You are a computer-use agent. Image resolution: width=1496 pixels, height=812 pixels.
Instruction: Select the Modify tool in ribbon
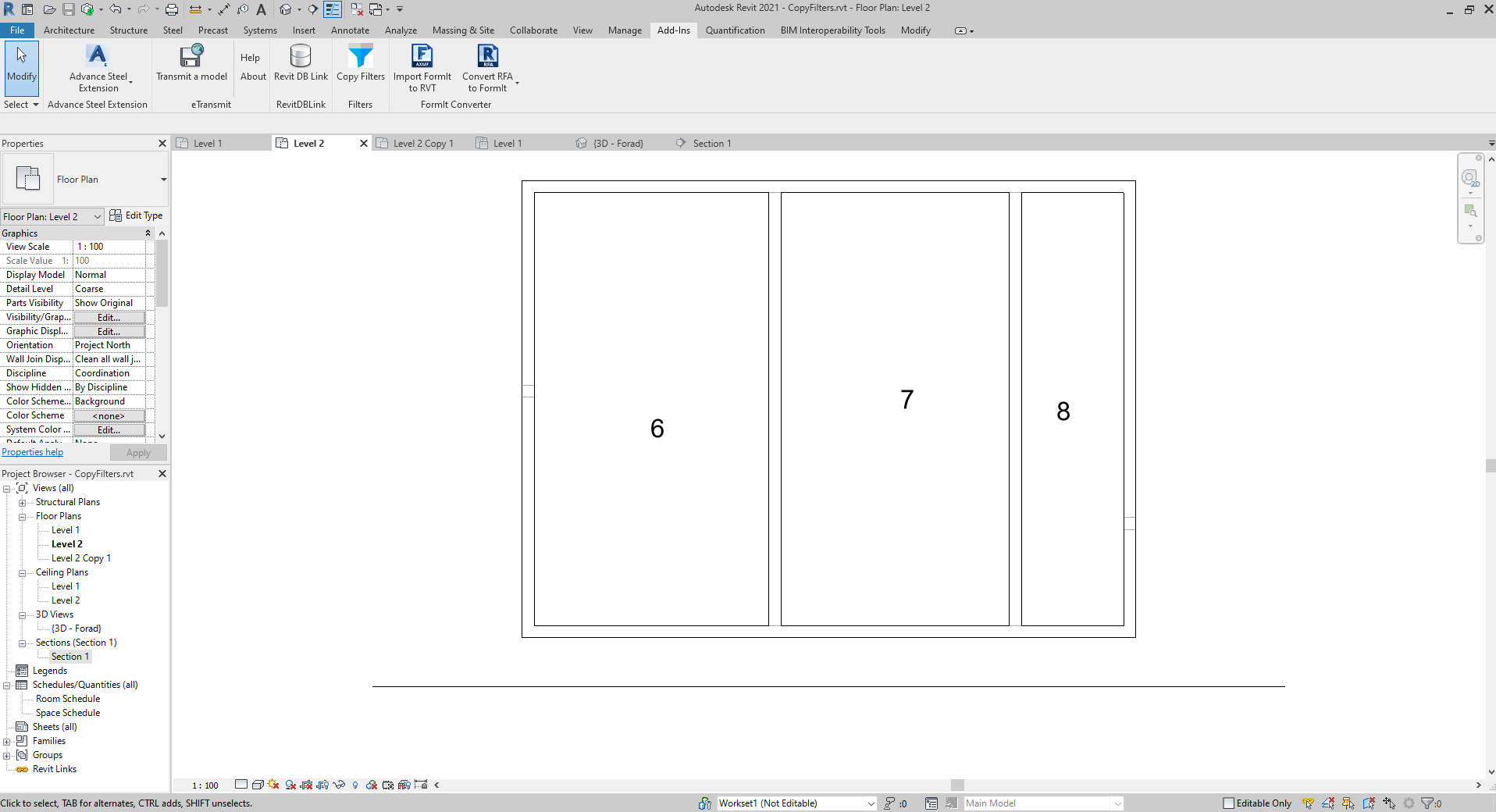[22, 67]
